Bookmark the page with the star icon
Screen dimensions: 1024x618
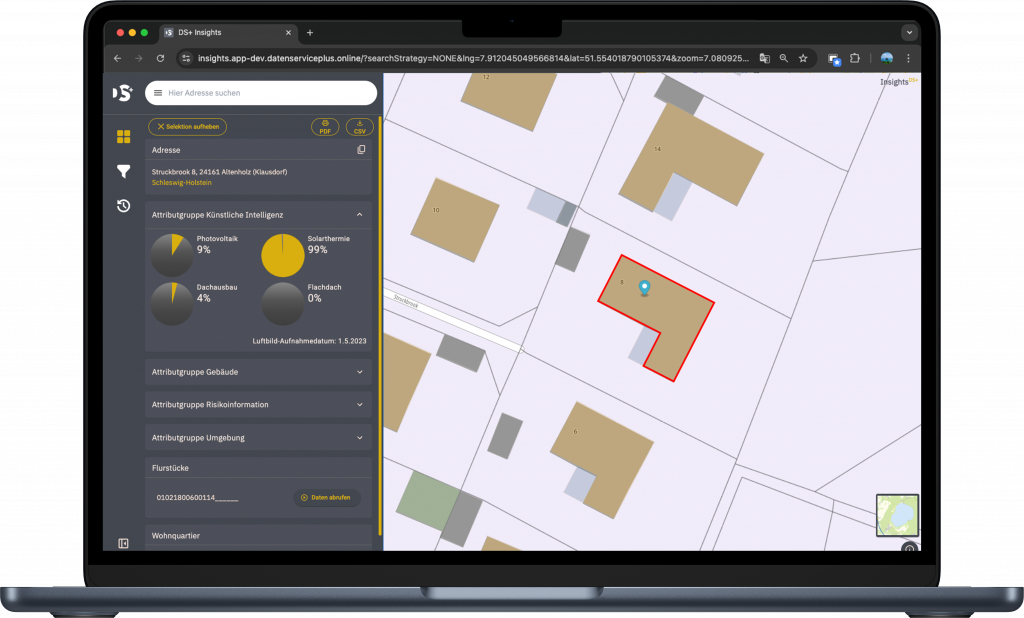pyautogui.click(x=803, y=58)
